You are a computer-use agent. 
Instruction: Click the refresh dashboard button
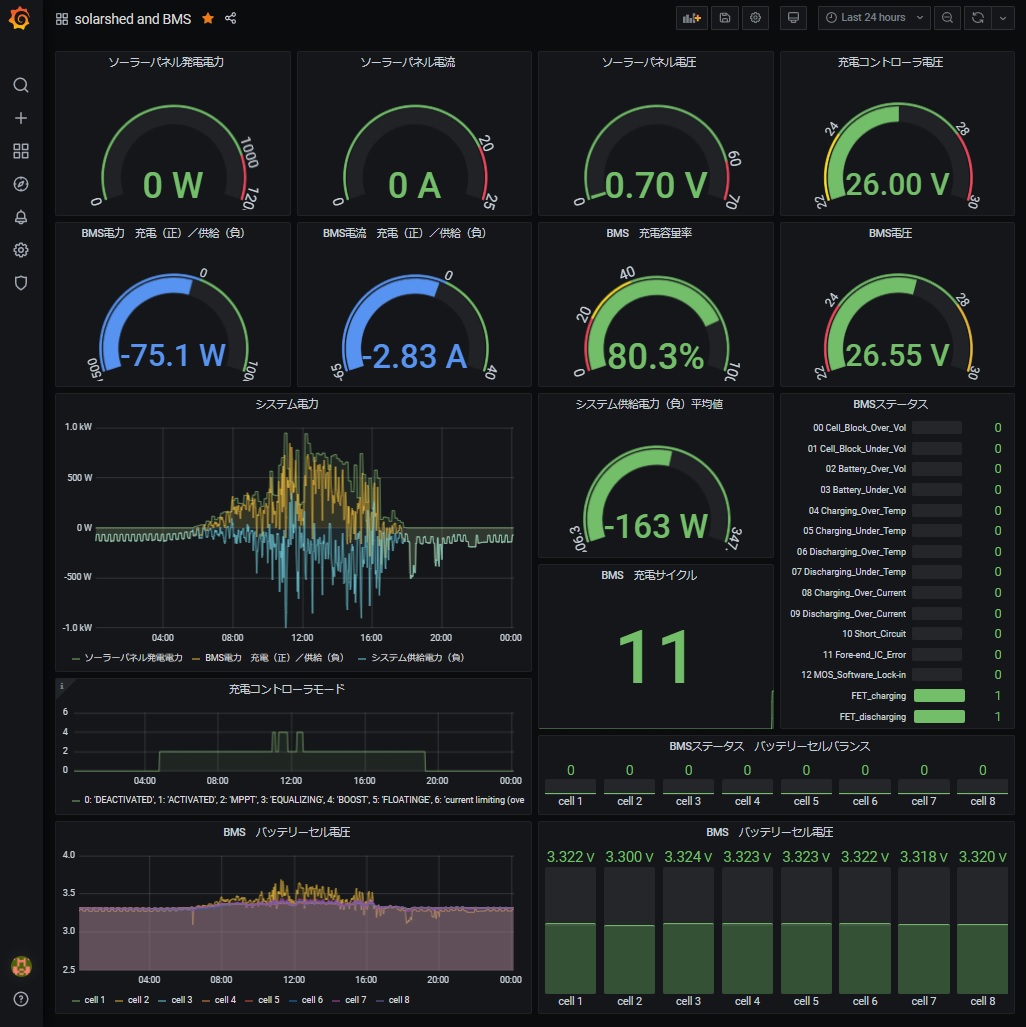(x=978, y=18)
